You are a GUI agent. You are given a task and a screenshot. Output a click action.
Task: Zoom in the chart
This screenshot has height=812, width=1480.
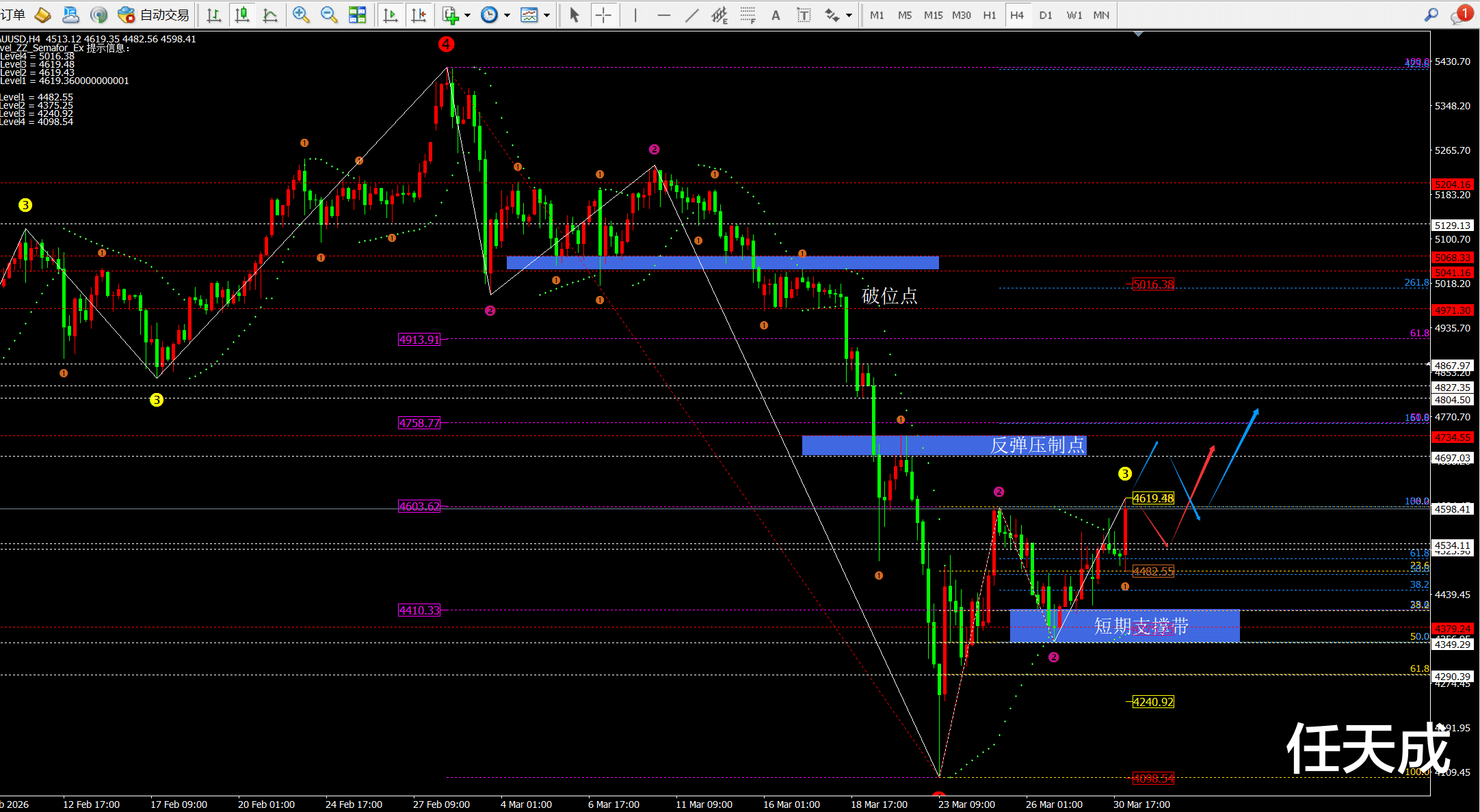[300, 14]
